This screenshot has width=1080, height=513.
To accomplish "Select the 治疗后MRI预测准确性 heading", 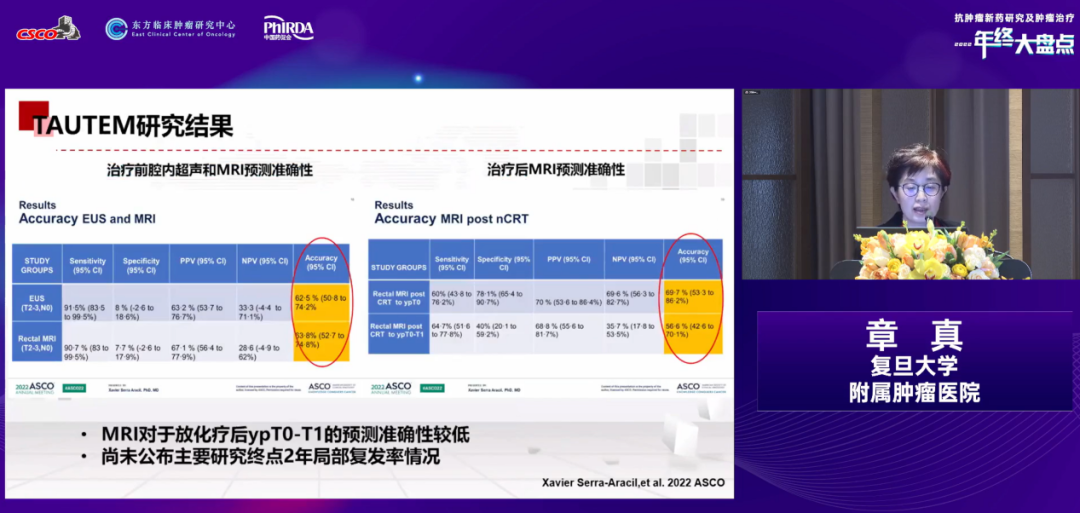I will point(556,170).
